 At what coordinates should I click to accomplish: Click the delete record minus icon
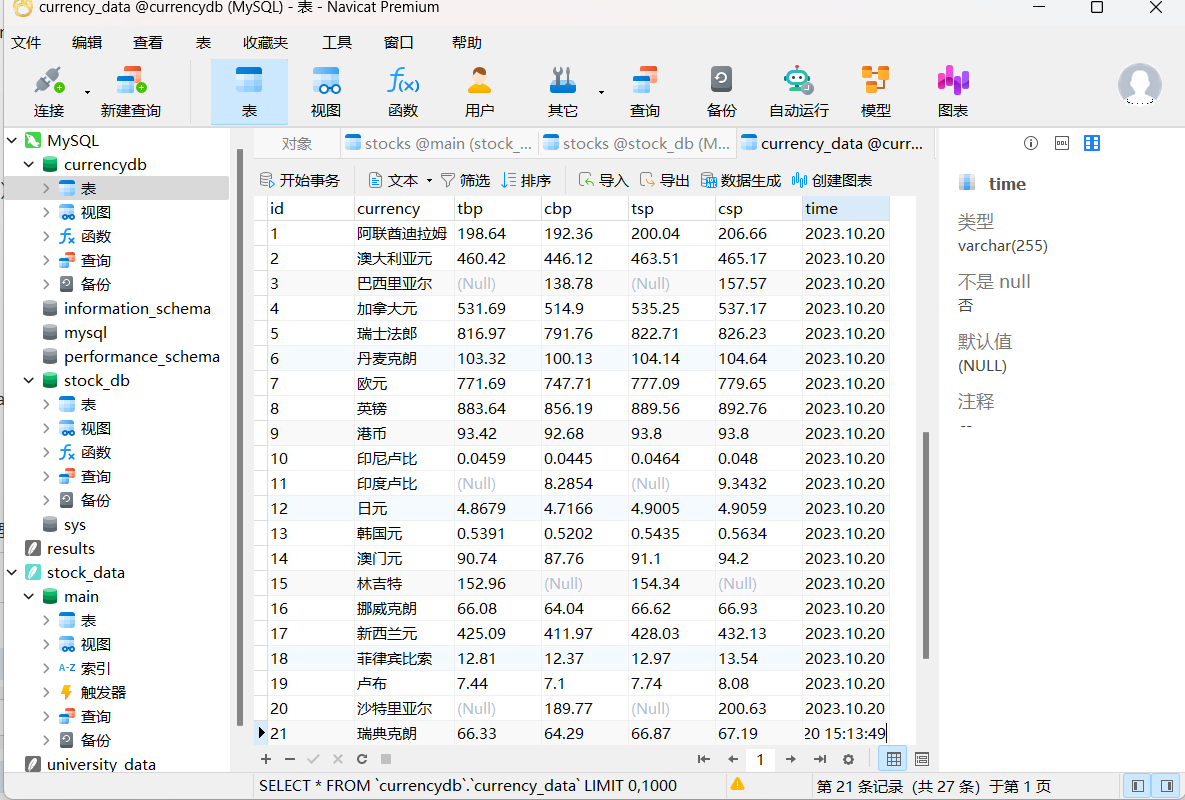coord(290,759)
